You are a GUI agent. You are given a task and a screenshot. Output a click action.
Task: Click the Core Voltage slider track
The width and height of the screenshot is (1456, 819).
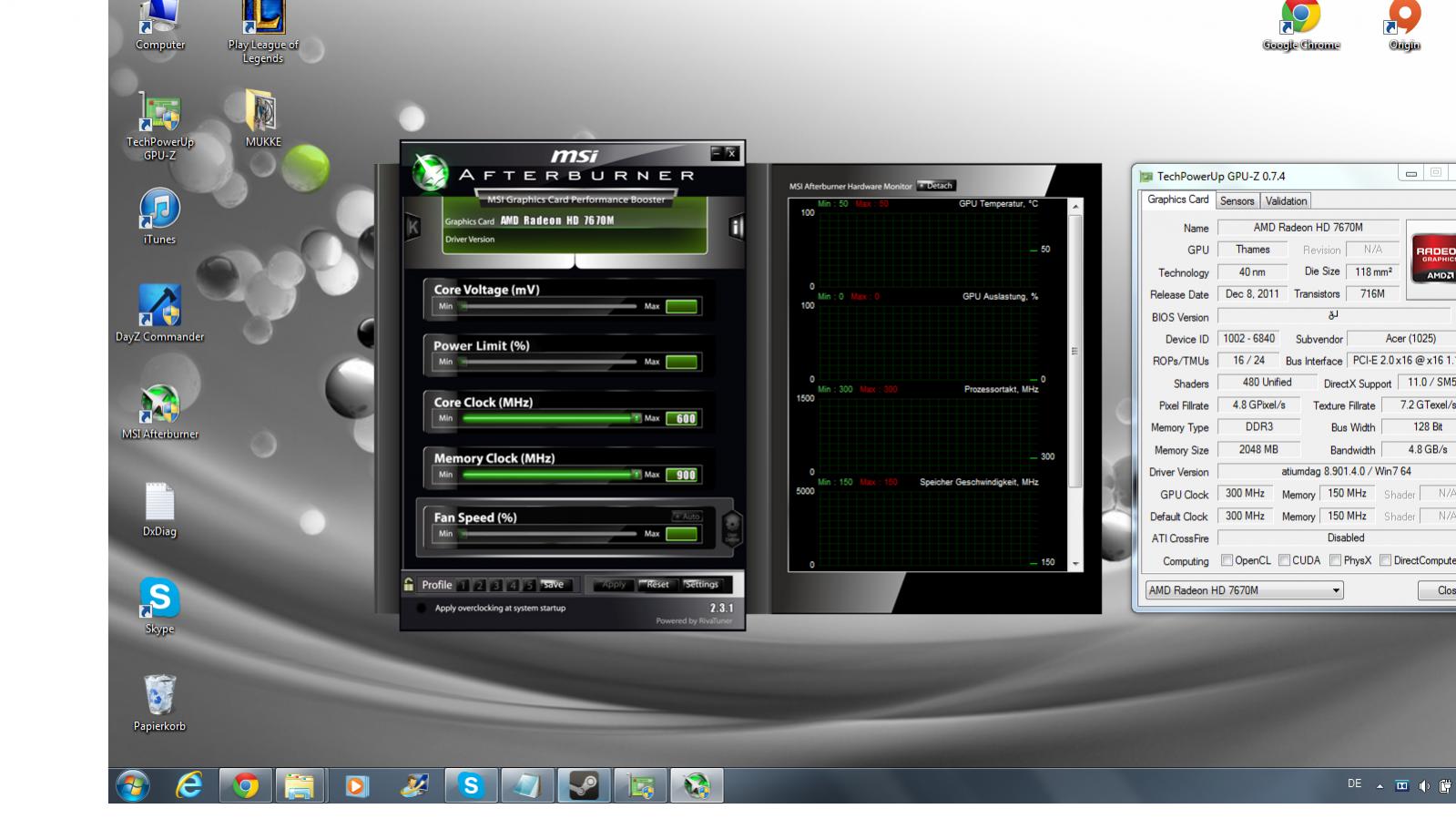[x=549, y=306]
